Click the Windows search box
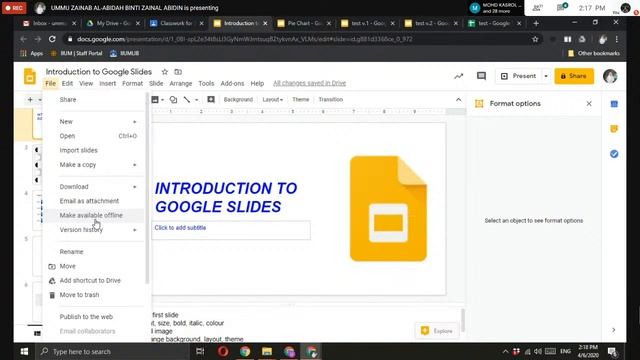Image resolution: width=640 pixels, height=360 pixels. tap(112, 351)
